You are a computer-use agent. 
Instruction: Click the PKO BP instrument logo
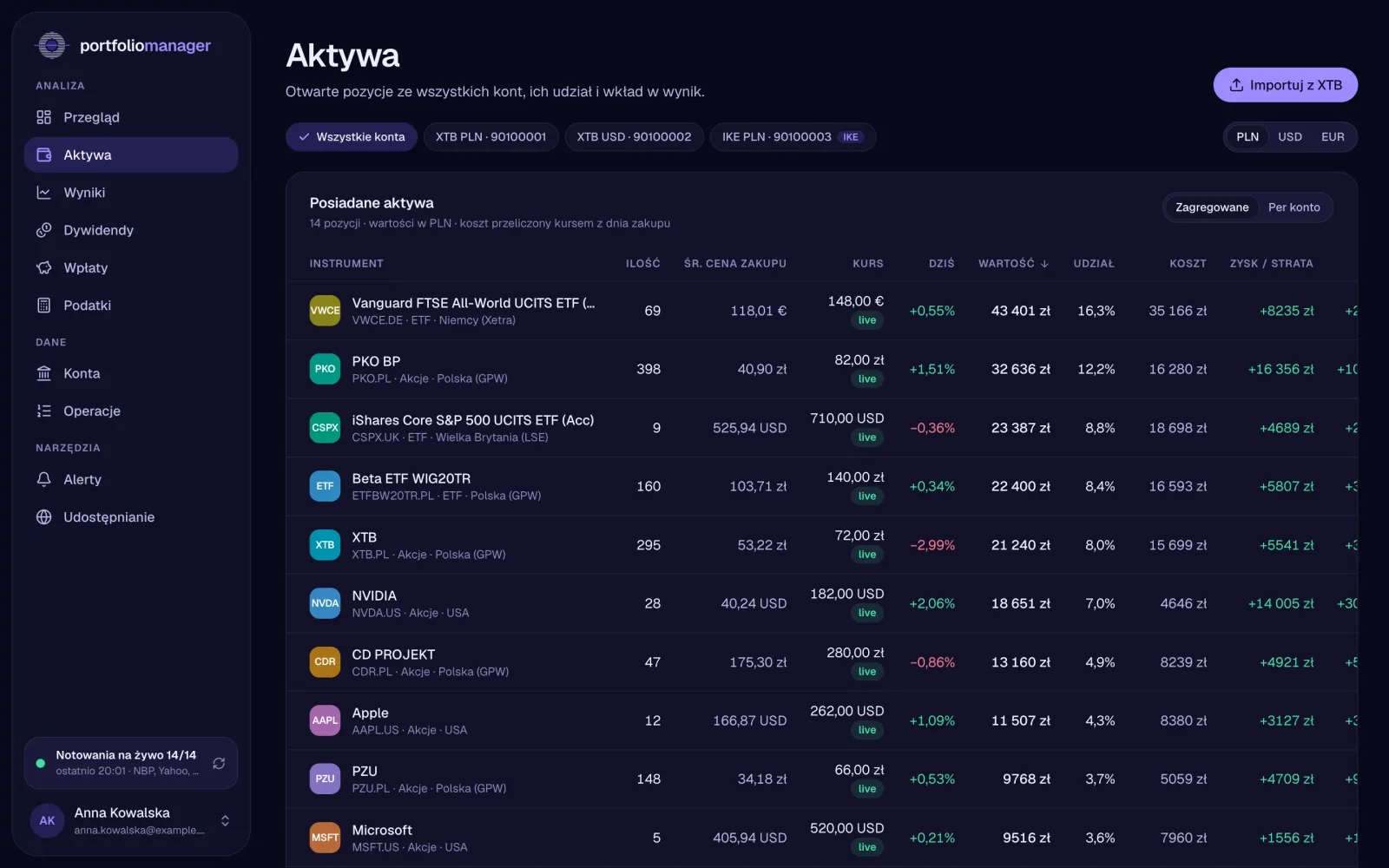point(325,369)
